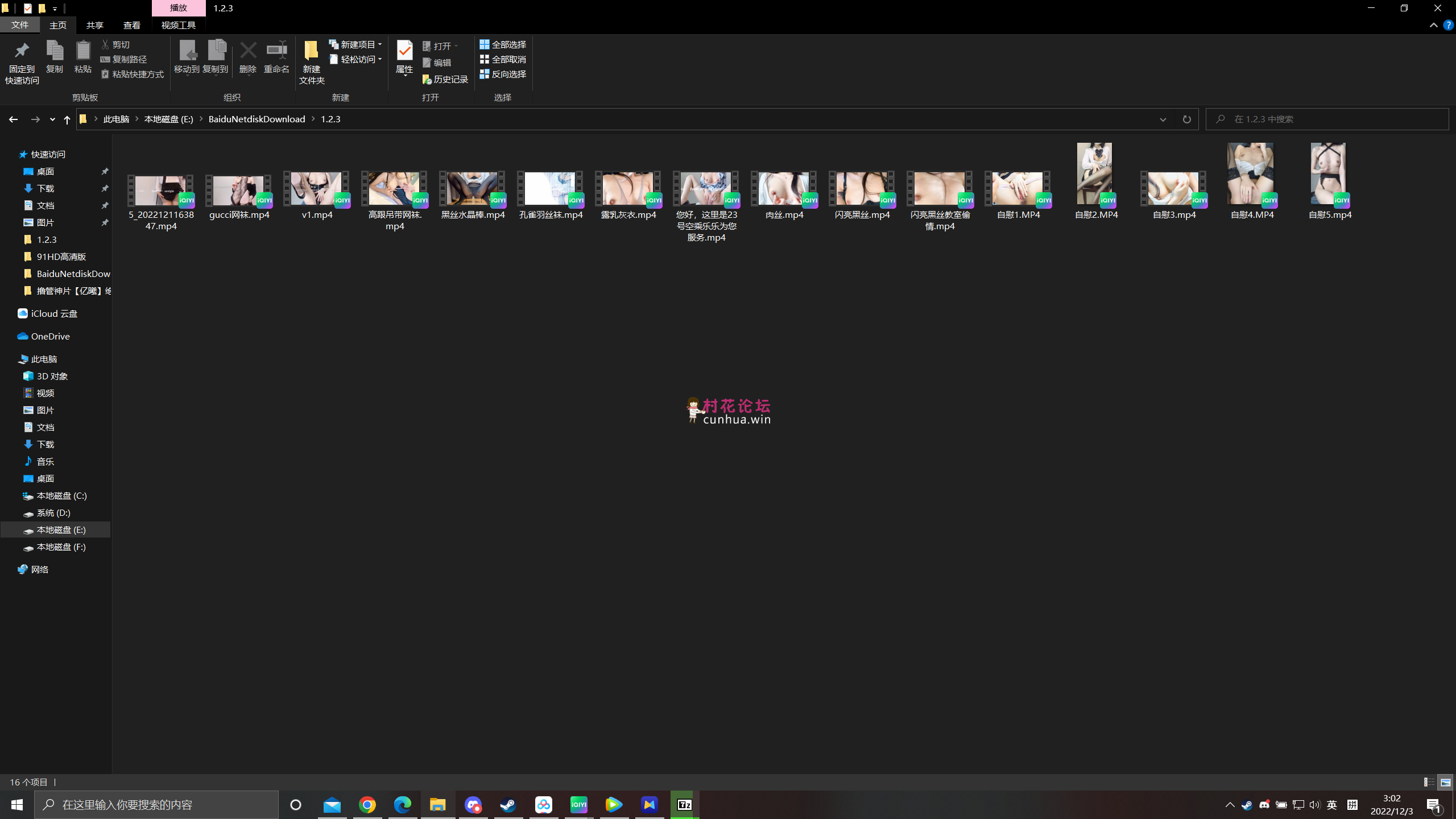Image resolution: width=1456 pixels, height=819 pixels.
Task: Click the 全部选择 button
Action: point(503,44)
